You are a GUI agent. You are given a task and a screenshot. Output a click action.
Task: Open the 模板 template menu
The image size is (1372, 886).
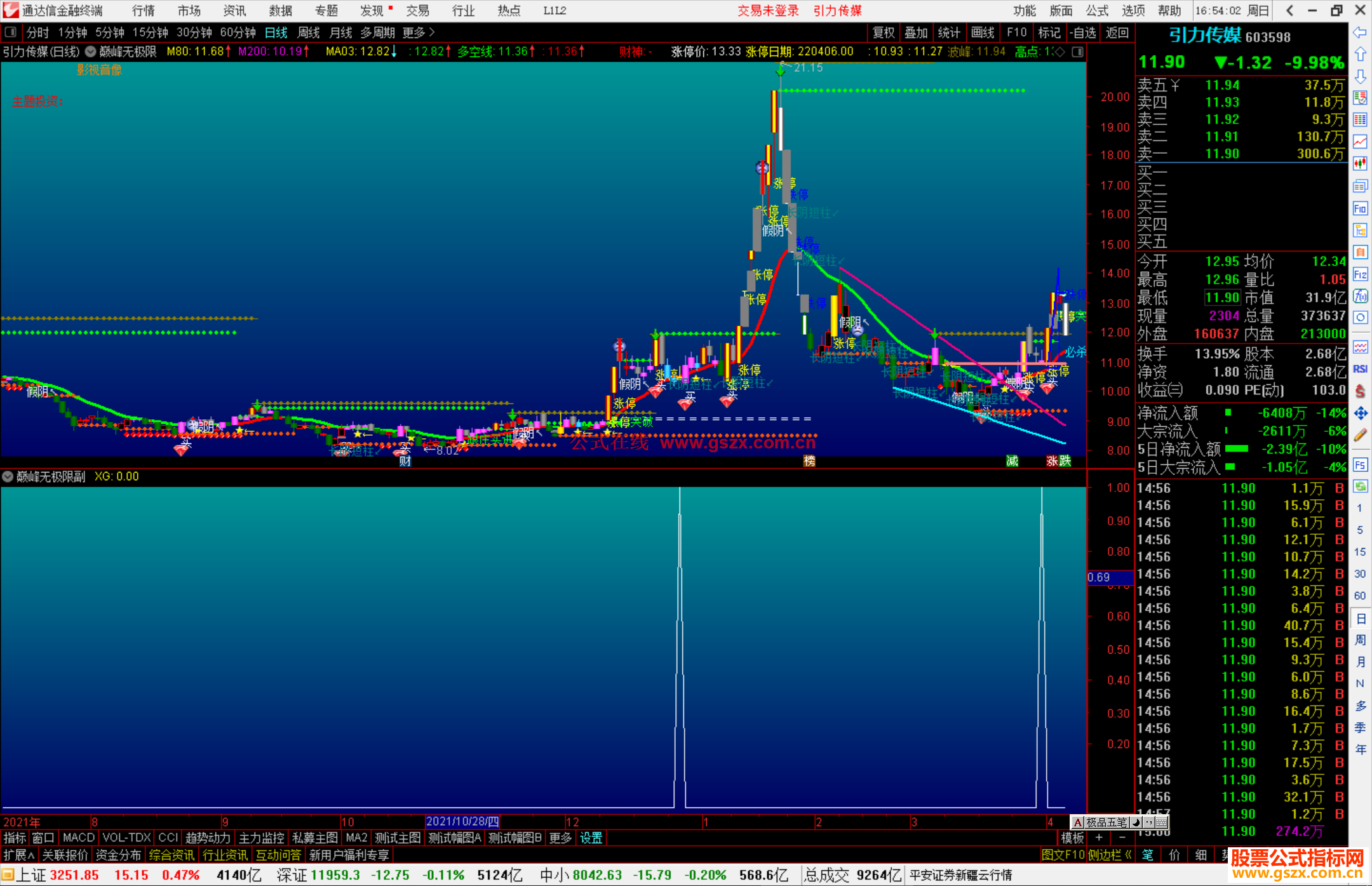1072,838
